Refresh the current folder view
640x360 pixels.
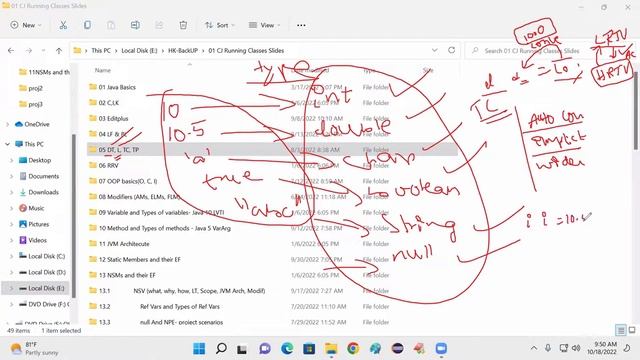click(451, 50)
